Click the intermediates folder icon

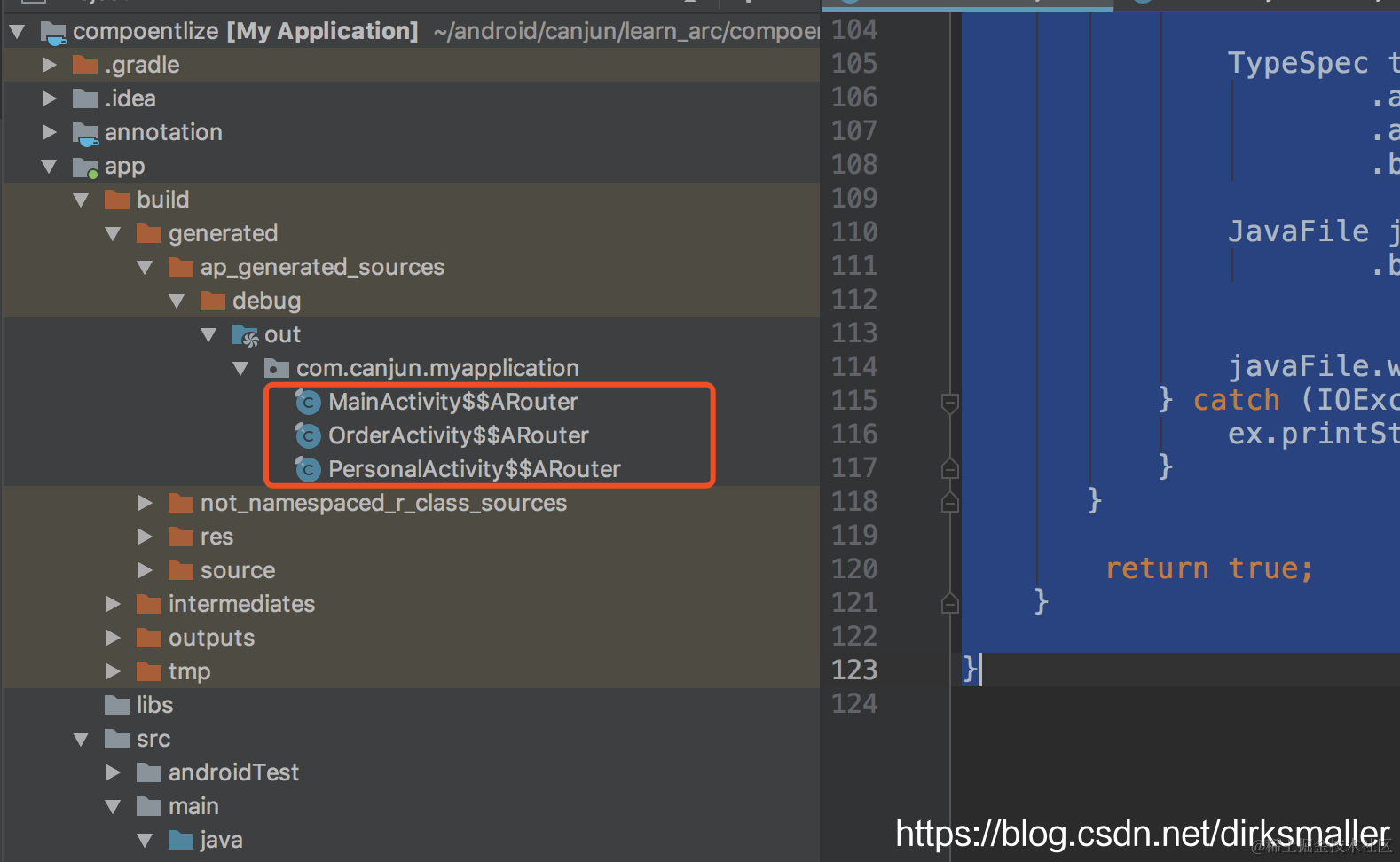(x=149, y=604)
